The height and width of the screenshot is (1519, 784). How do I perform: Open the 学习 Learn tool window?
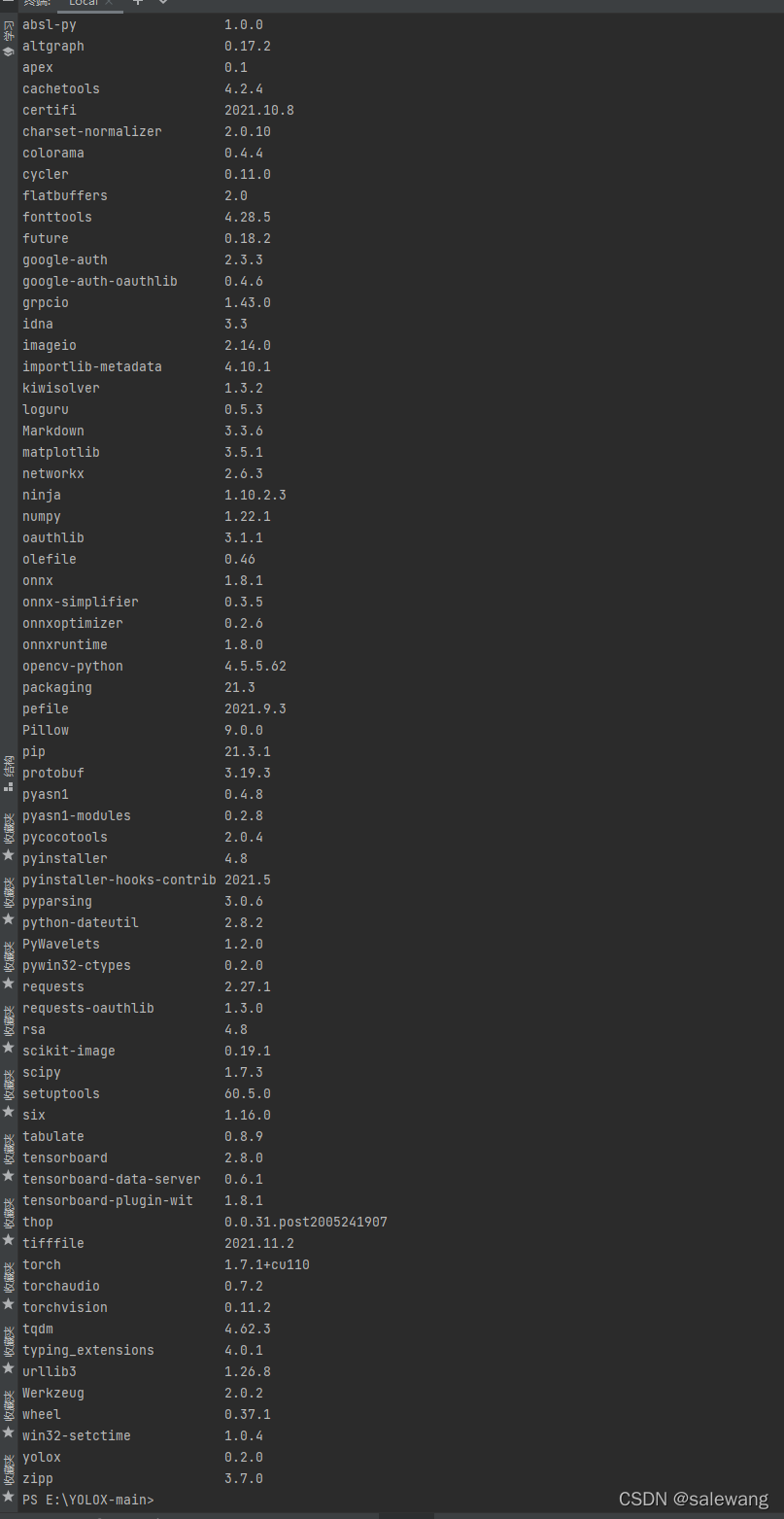[x=9, y=38]
